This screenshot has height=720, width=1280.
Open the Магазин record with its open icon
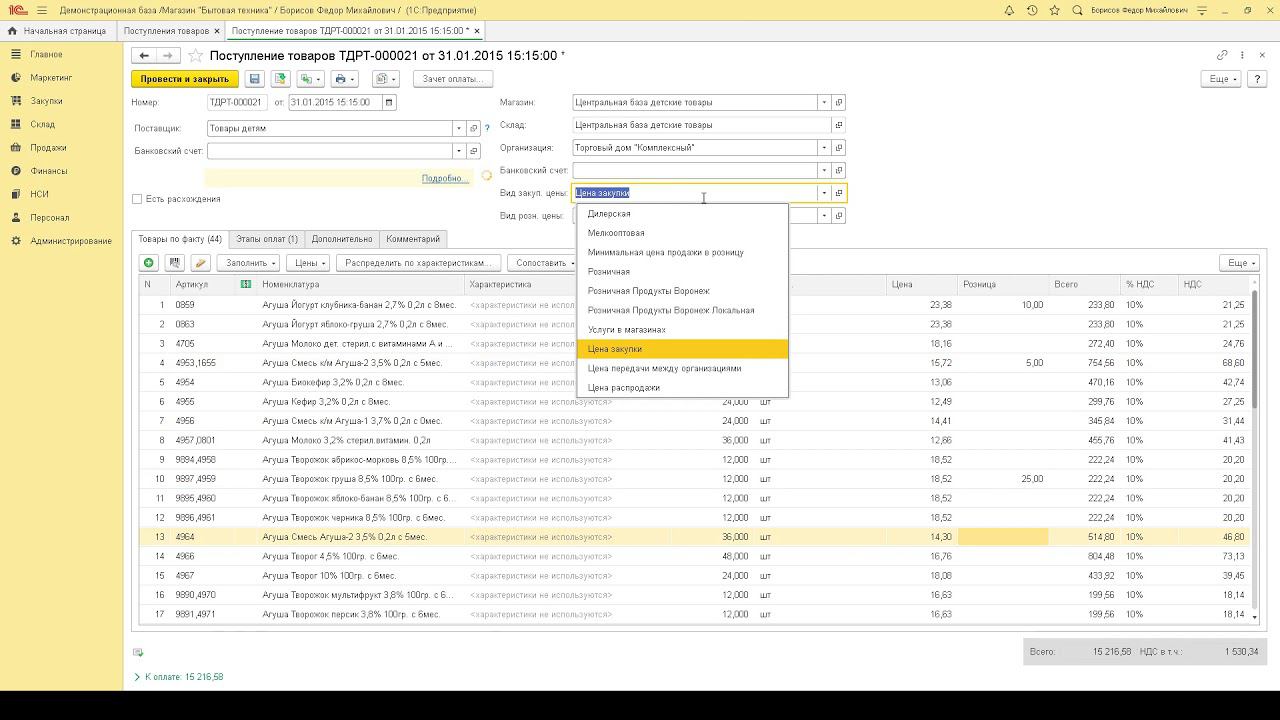[x=839, y=102]
